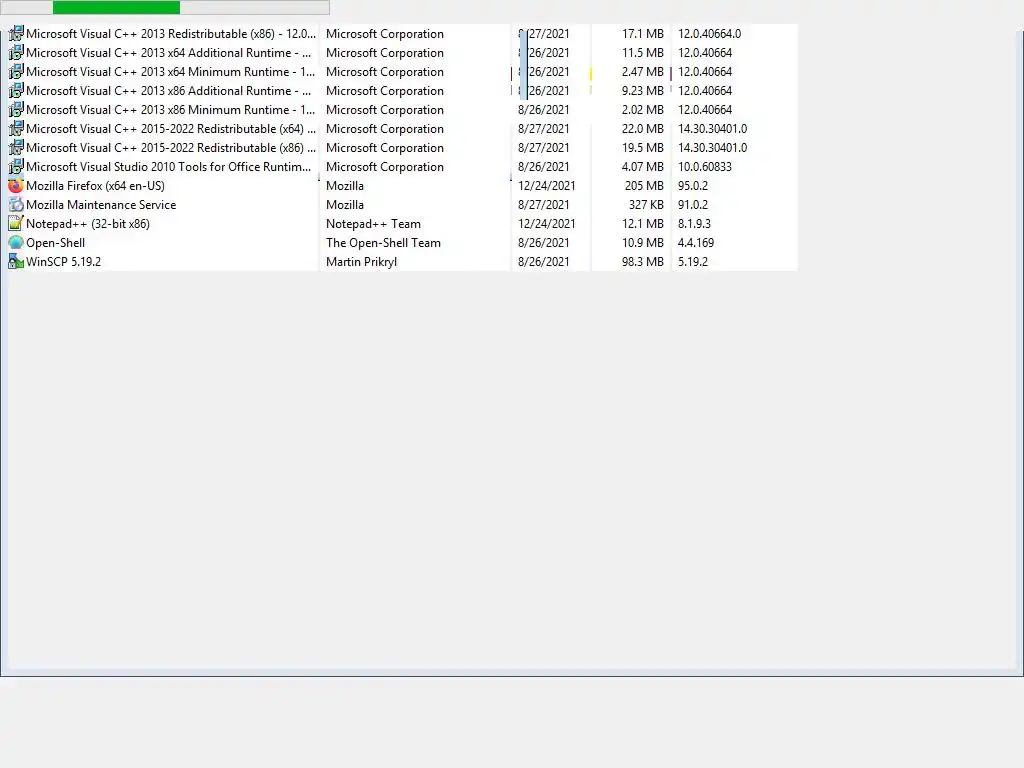Click version 10.0.60833
This screenshot has width=1024, height=768.
(705, 167)
